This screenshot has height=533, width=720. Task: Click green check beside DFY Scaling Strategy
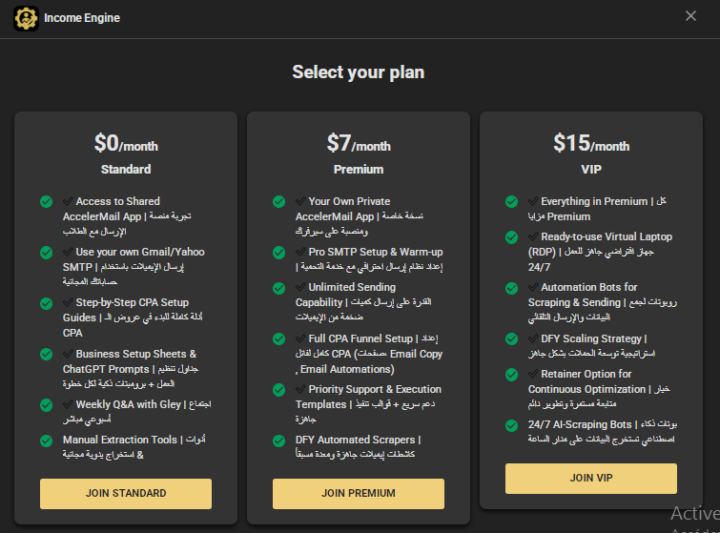(x=512, y=339)
